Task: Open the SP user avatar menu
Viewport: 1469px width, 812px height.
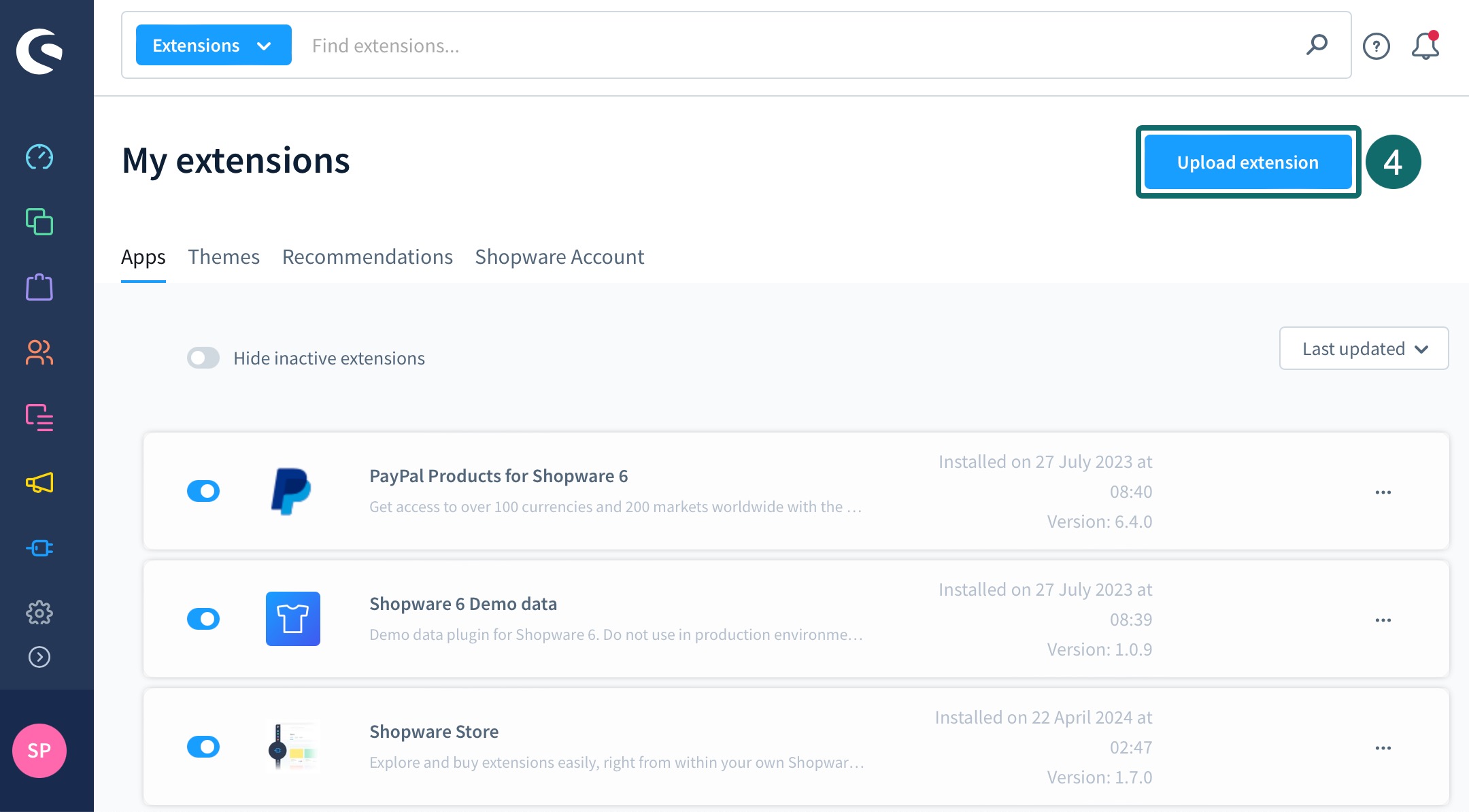Action: (39, 751)
